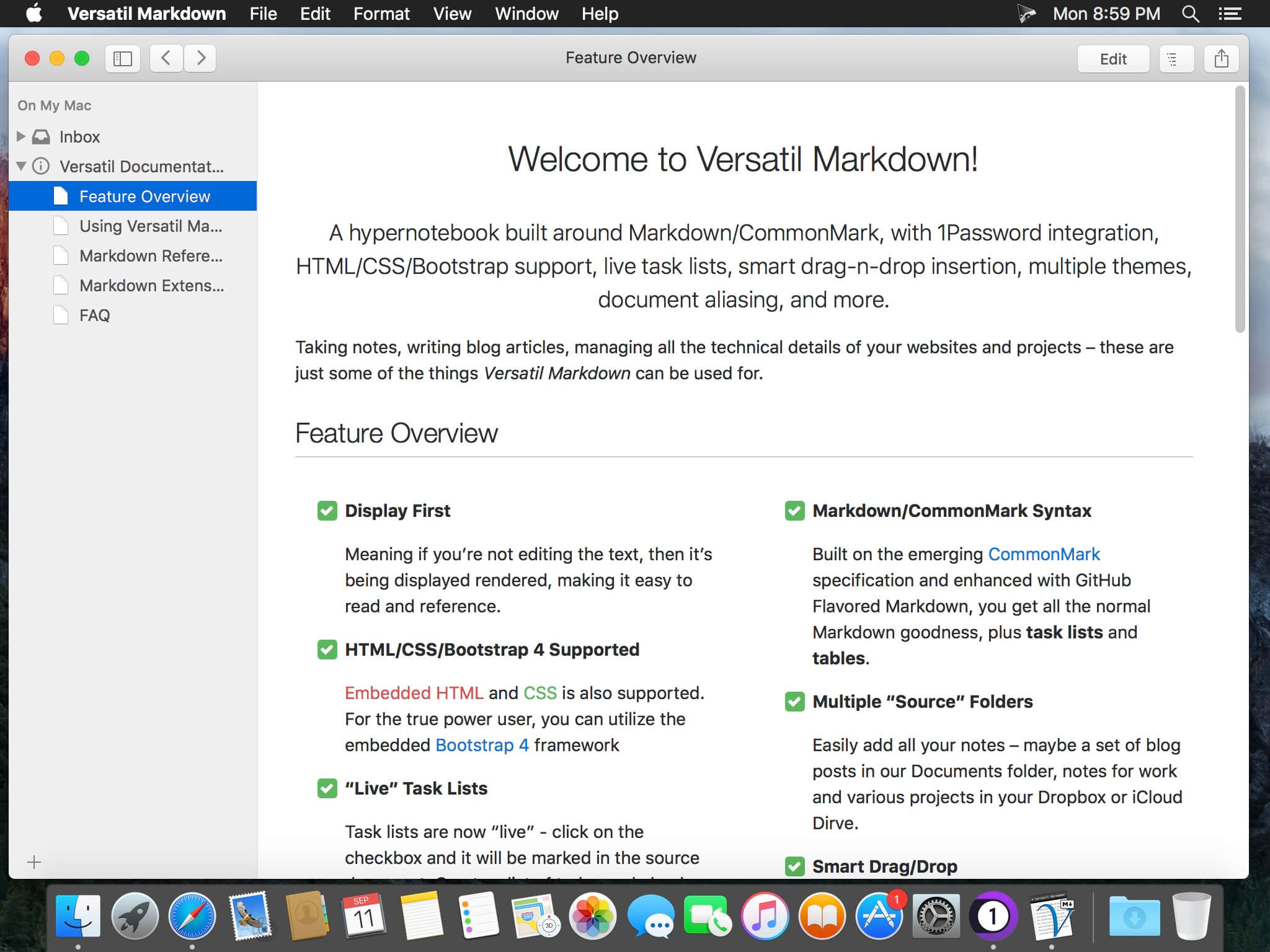The width and height of the screenshot is (1270, 952).
Task: Click the Edit button in the toolbar
Action: [1112, 59]
